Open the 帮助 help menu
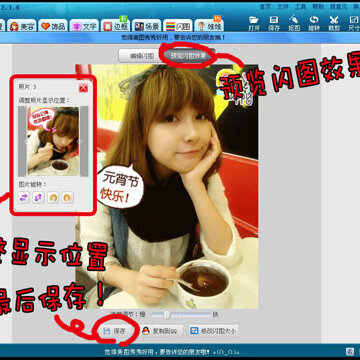Viewport: 360px width, 360px height. [318, 7]
